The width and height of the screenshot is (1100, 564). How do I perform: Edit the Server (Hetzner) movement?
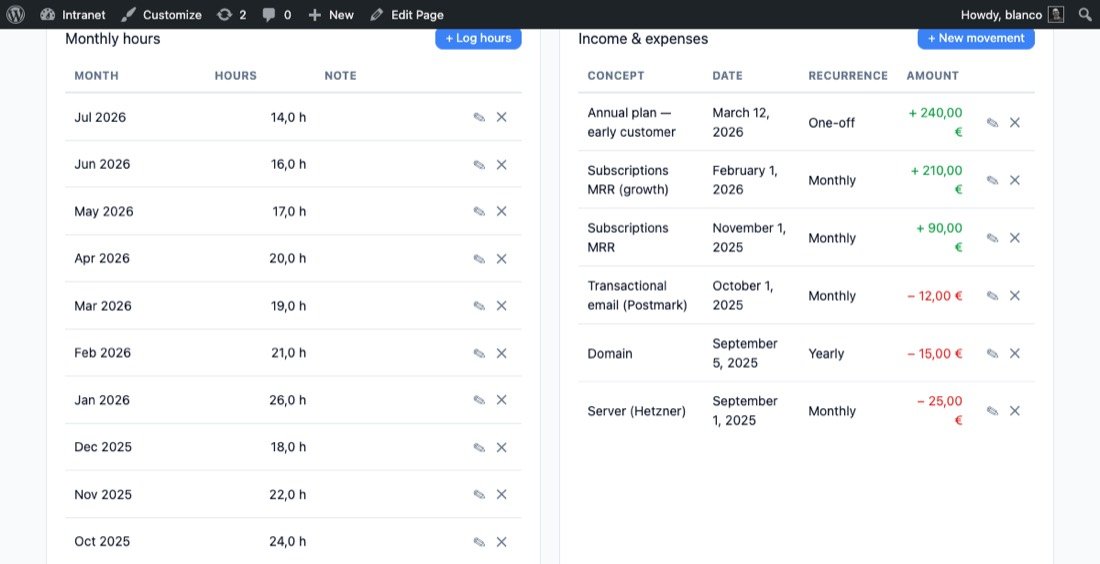pyautogui.click(x=993, y=411)
